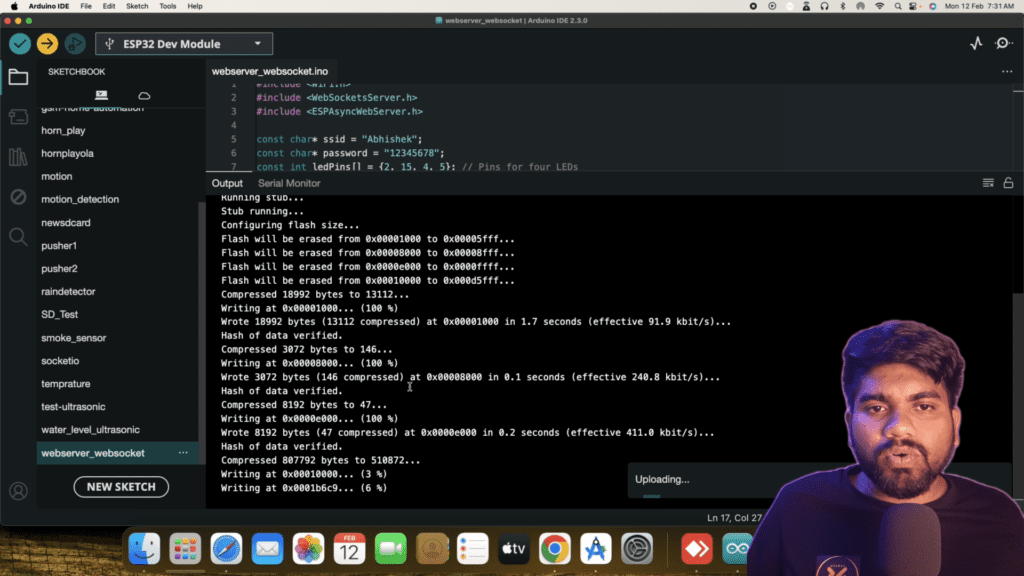Open Calendar from the Dock

coord(349,548)
